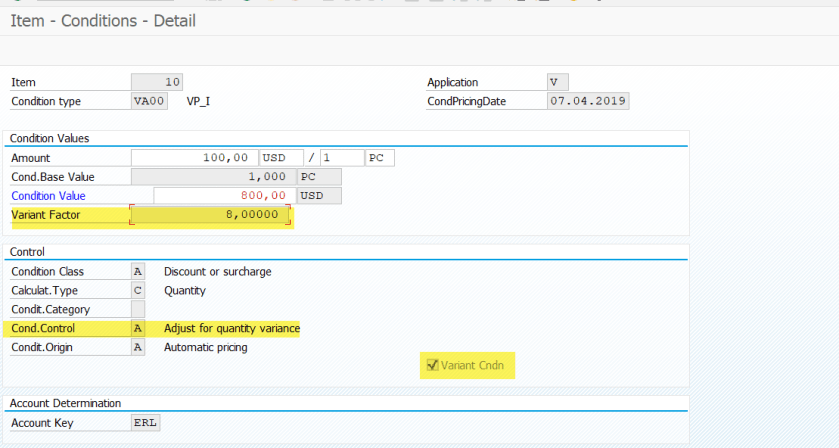Select the Amount unit PC field
The width and height of the screenshot is (839, 448).
coord(380,158)
